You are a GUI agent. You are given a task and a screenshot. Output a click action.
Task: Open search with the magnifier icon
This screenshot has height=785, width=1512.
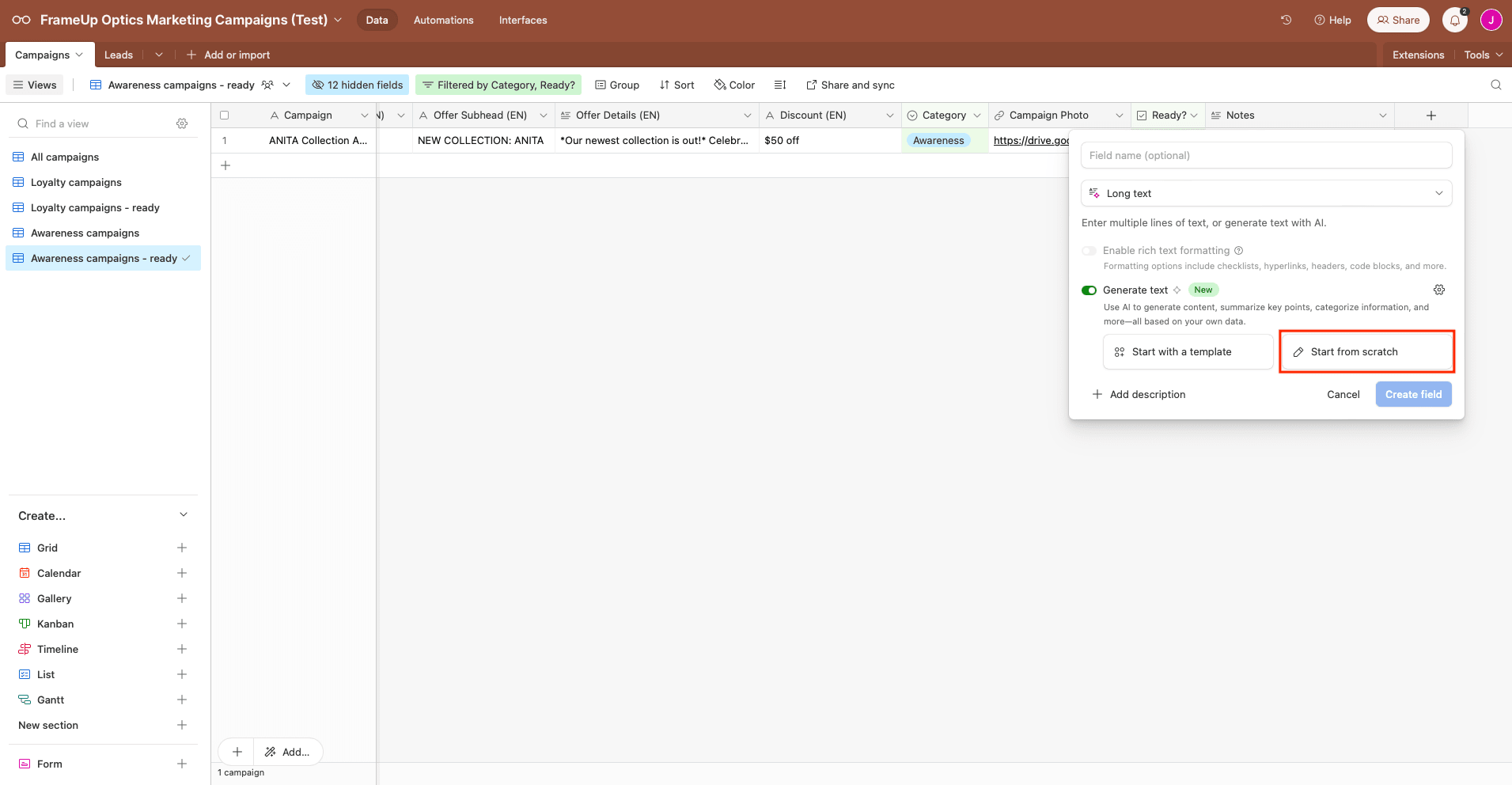pyautogui.click(x=1495, y=84)
